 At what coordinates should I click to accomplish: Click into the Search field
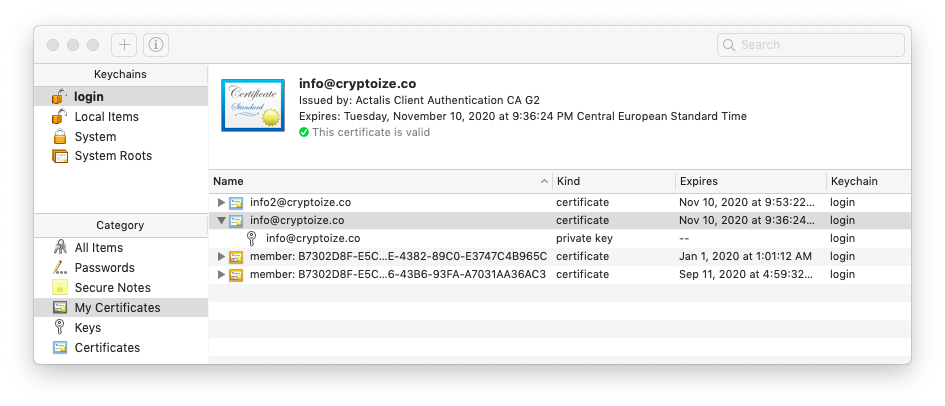tap(811, 45)
